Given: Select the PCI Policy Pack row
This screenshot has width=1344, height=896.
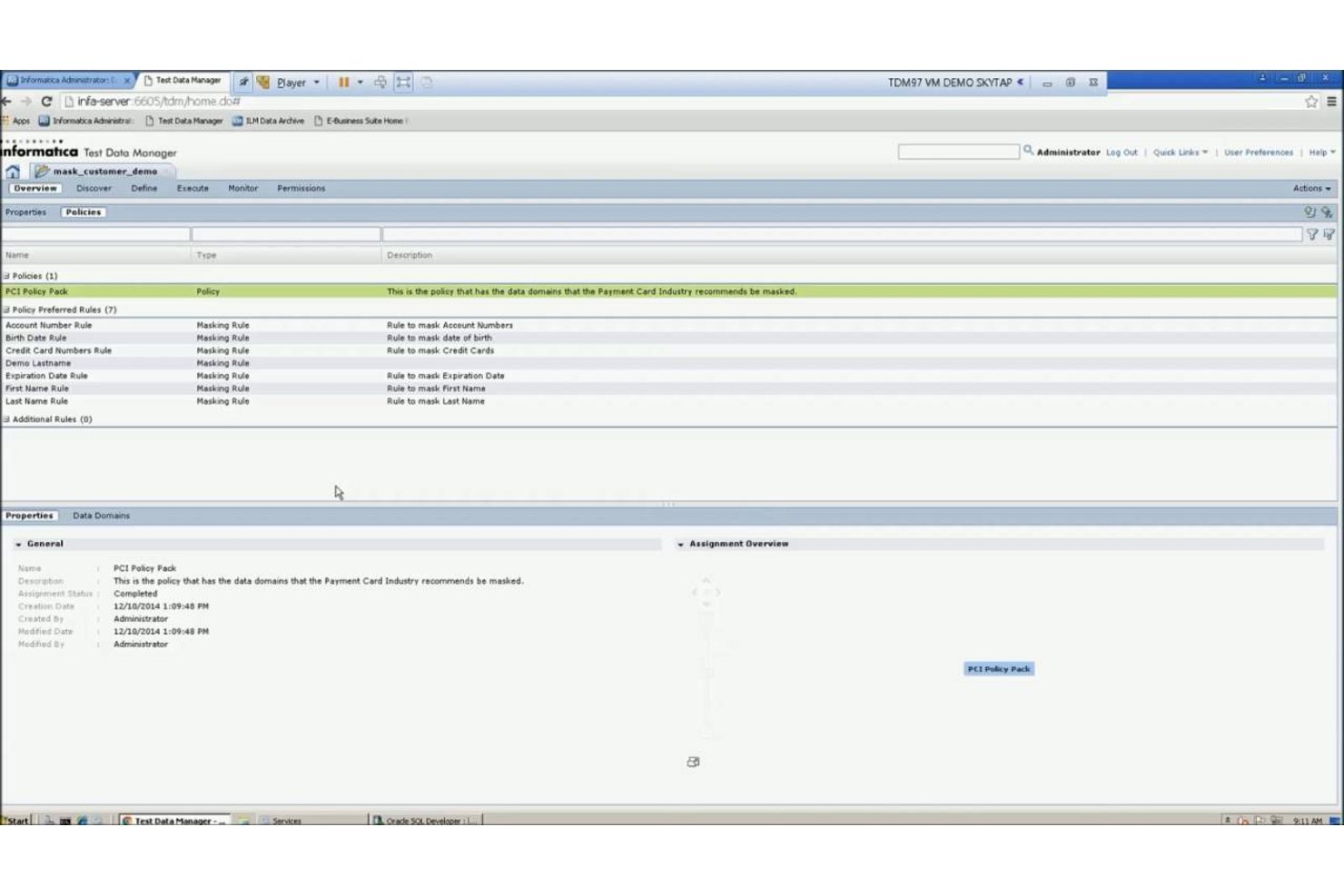Looking at the screenshot, I should [669, 291].
